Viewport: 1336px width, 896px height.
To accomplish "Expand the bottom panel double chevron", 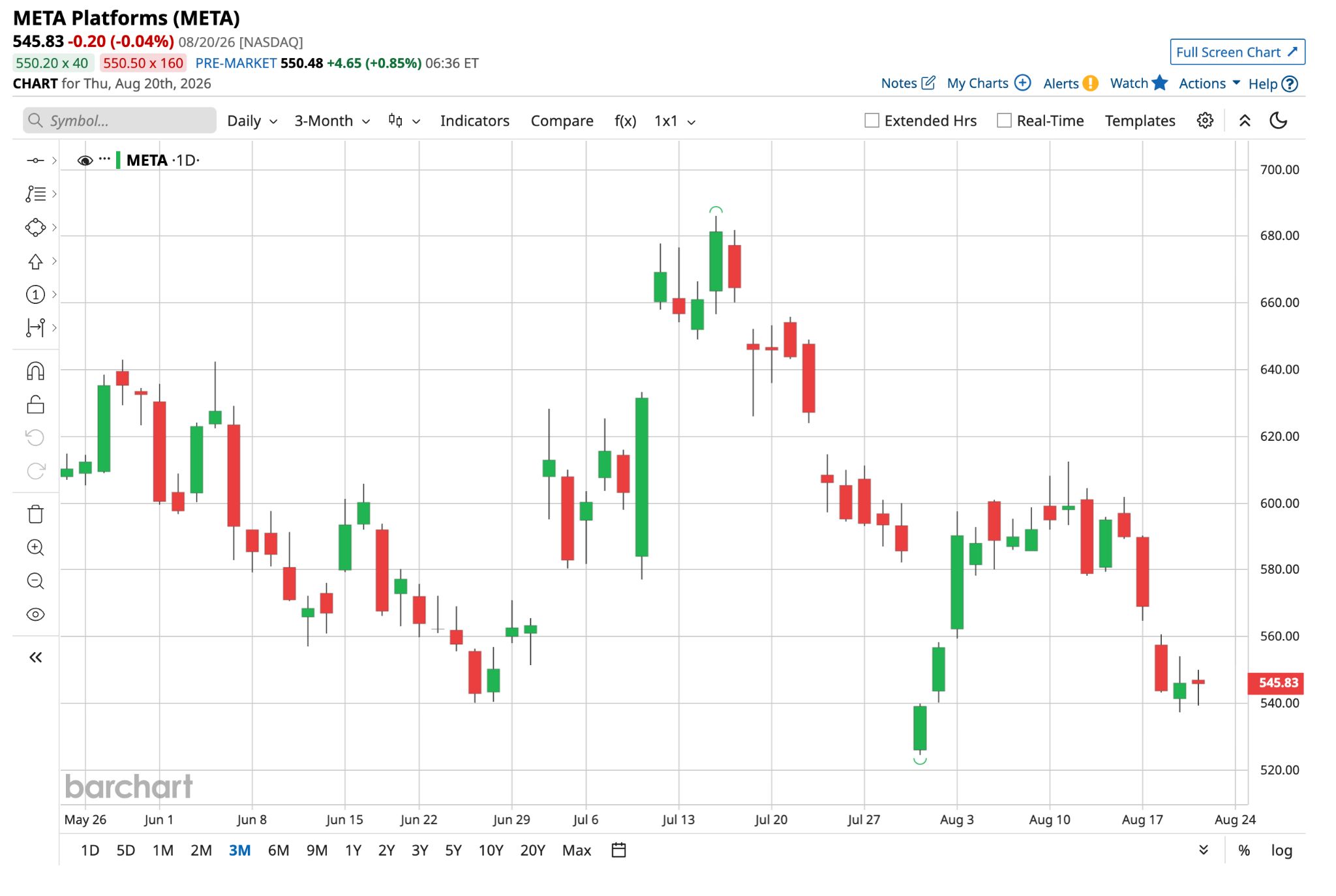I will pyautogui.click(x=1204, y=850).
